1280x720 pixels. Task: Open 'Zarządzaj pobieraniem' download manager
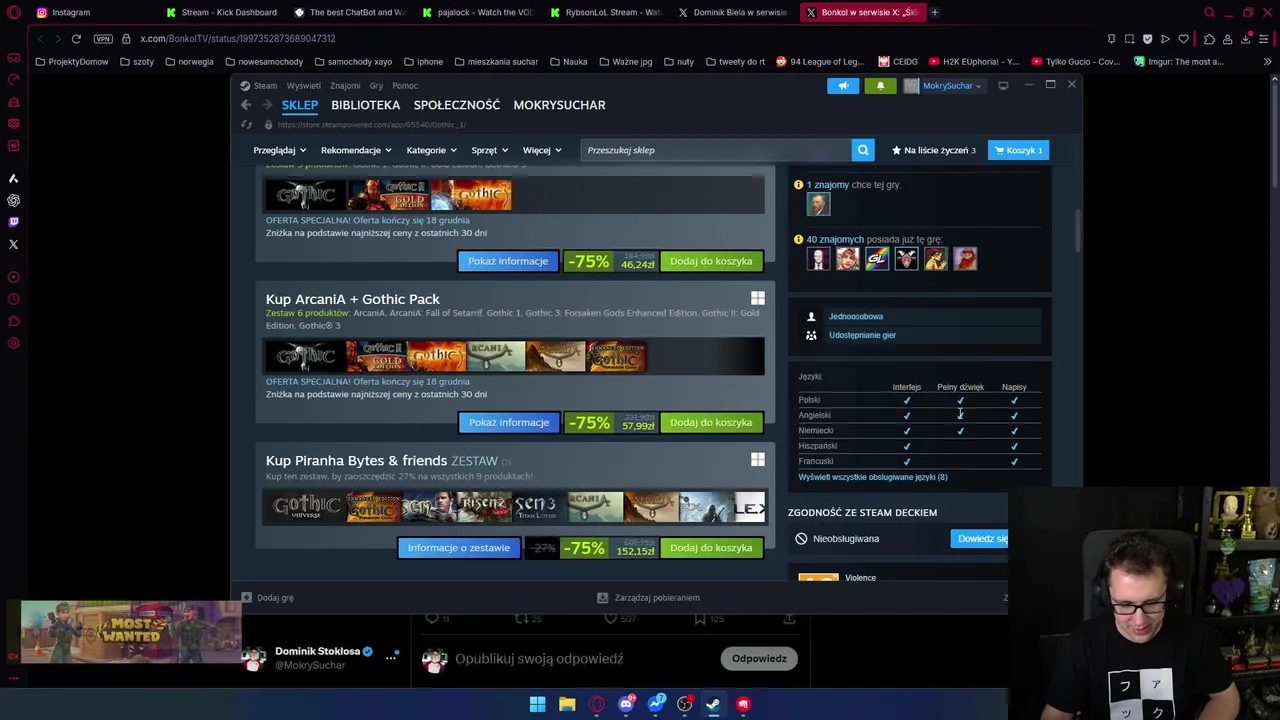[x=648, y=598]
